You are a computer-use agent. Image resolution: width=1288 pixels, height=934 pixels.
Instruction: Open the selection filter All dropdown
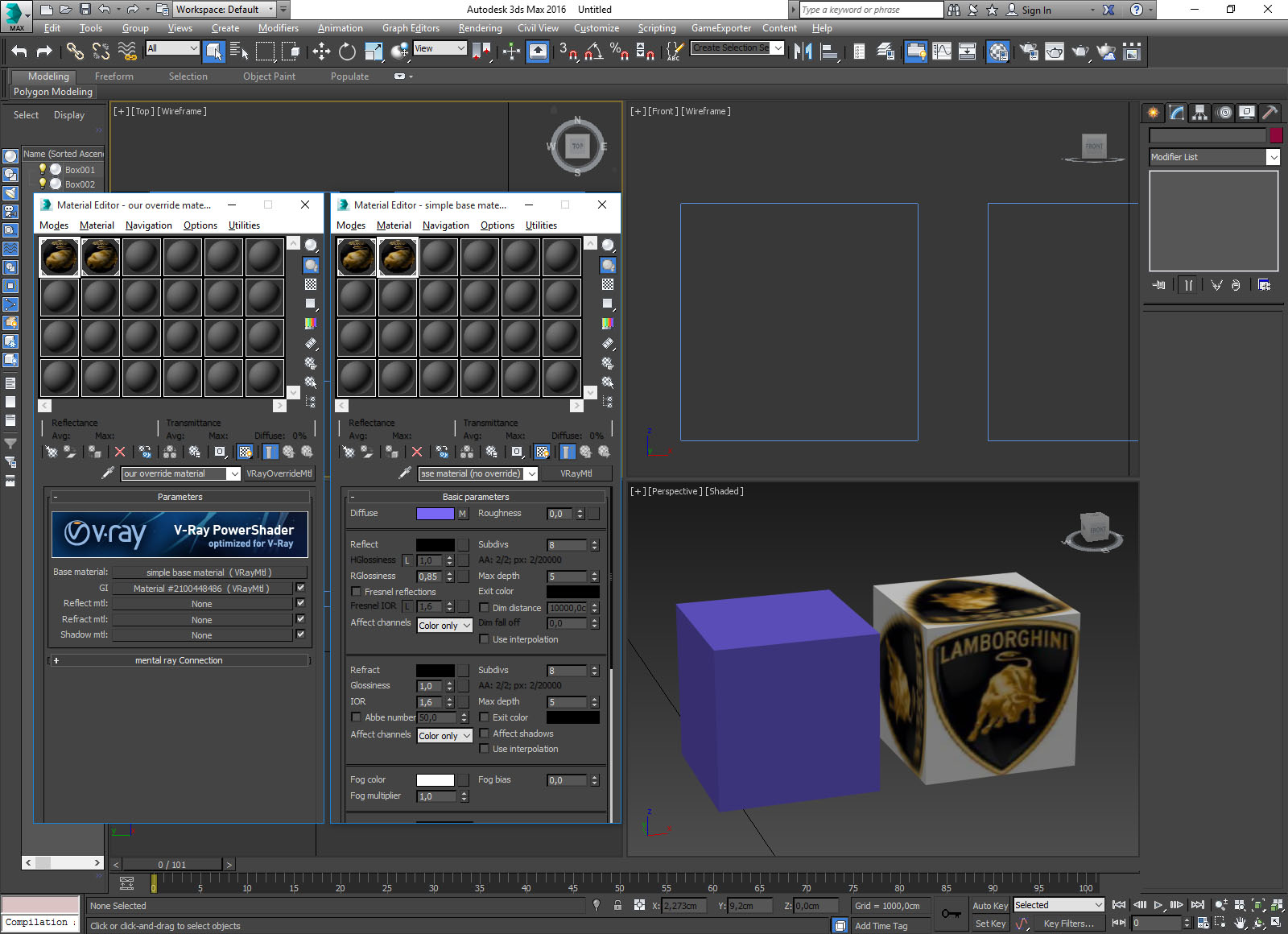coord(172,48)
